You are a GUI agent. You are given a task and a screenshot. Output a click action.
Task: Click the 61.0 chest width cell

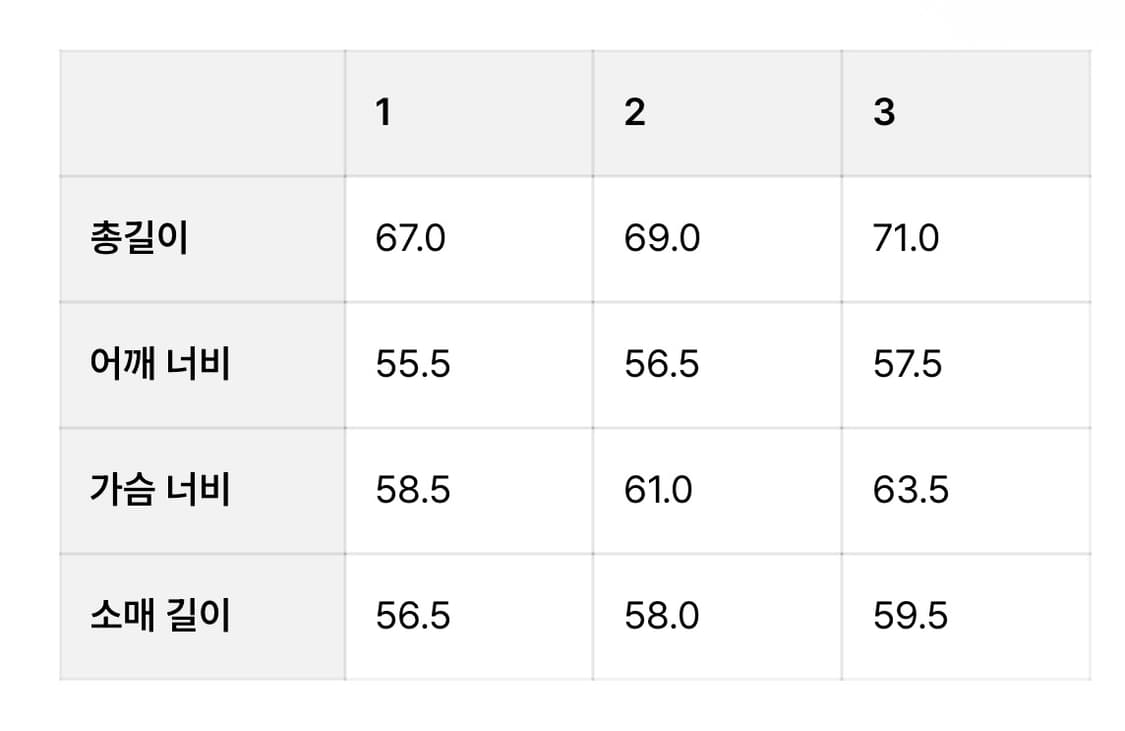(x=658, y=491)
